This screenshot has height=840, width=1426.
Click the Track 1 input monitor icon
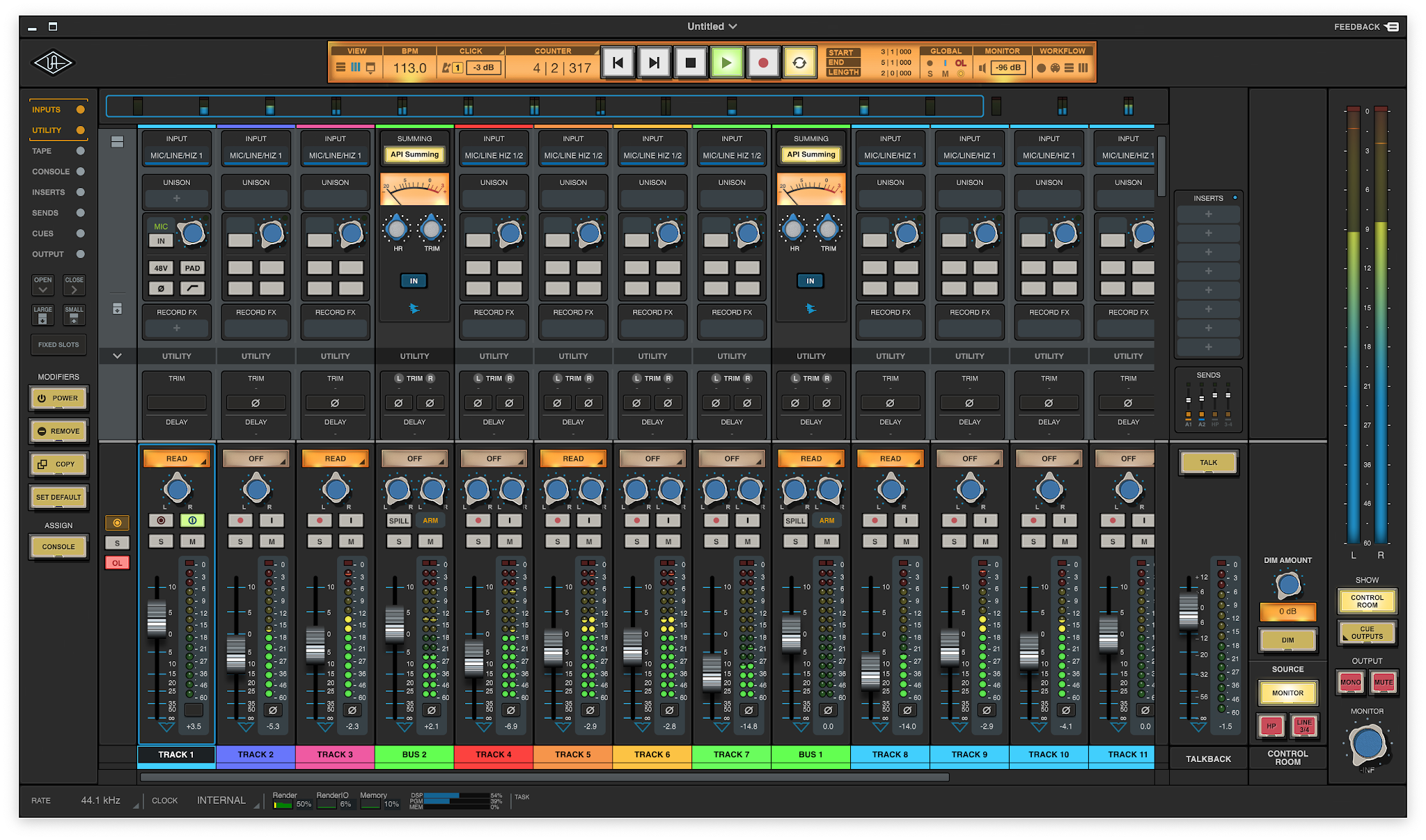point(193,521)
